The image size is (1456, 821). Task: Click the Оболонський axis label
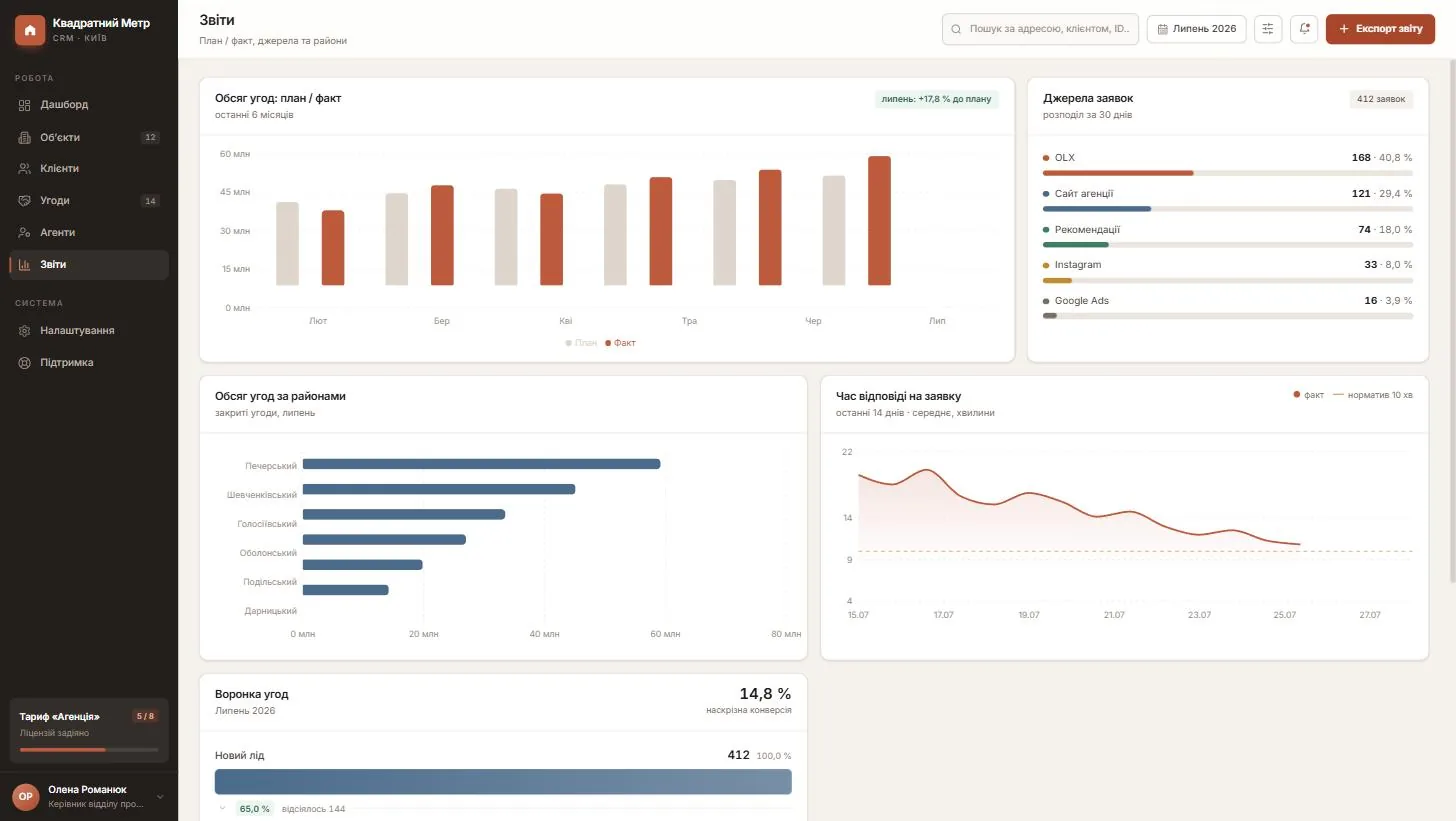point(268,553)
